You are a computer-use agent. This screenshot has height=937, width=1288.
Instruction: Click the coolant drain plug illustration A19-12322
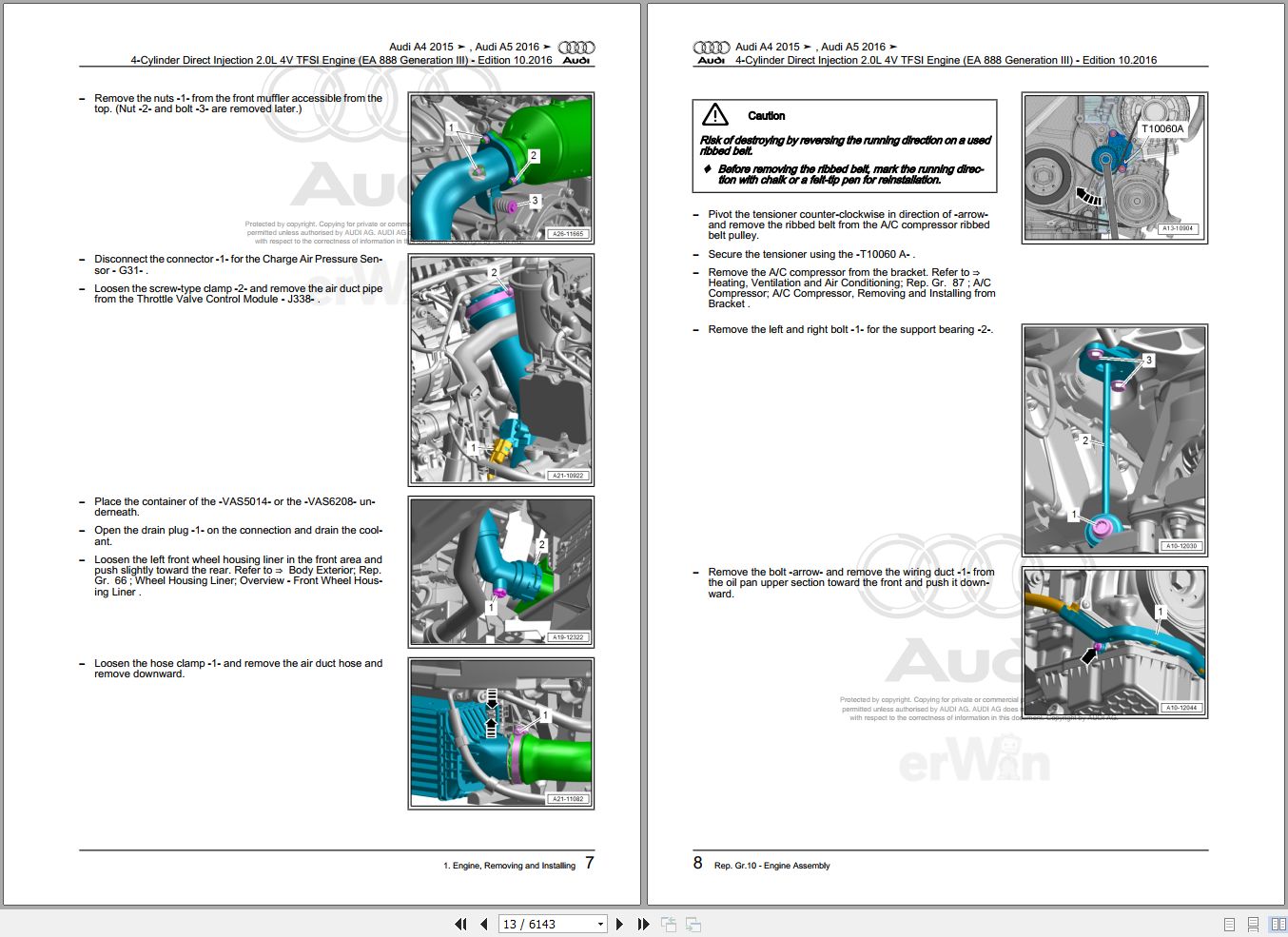click(x=501, y=572)
